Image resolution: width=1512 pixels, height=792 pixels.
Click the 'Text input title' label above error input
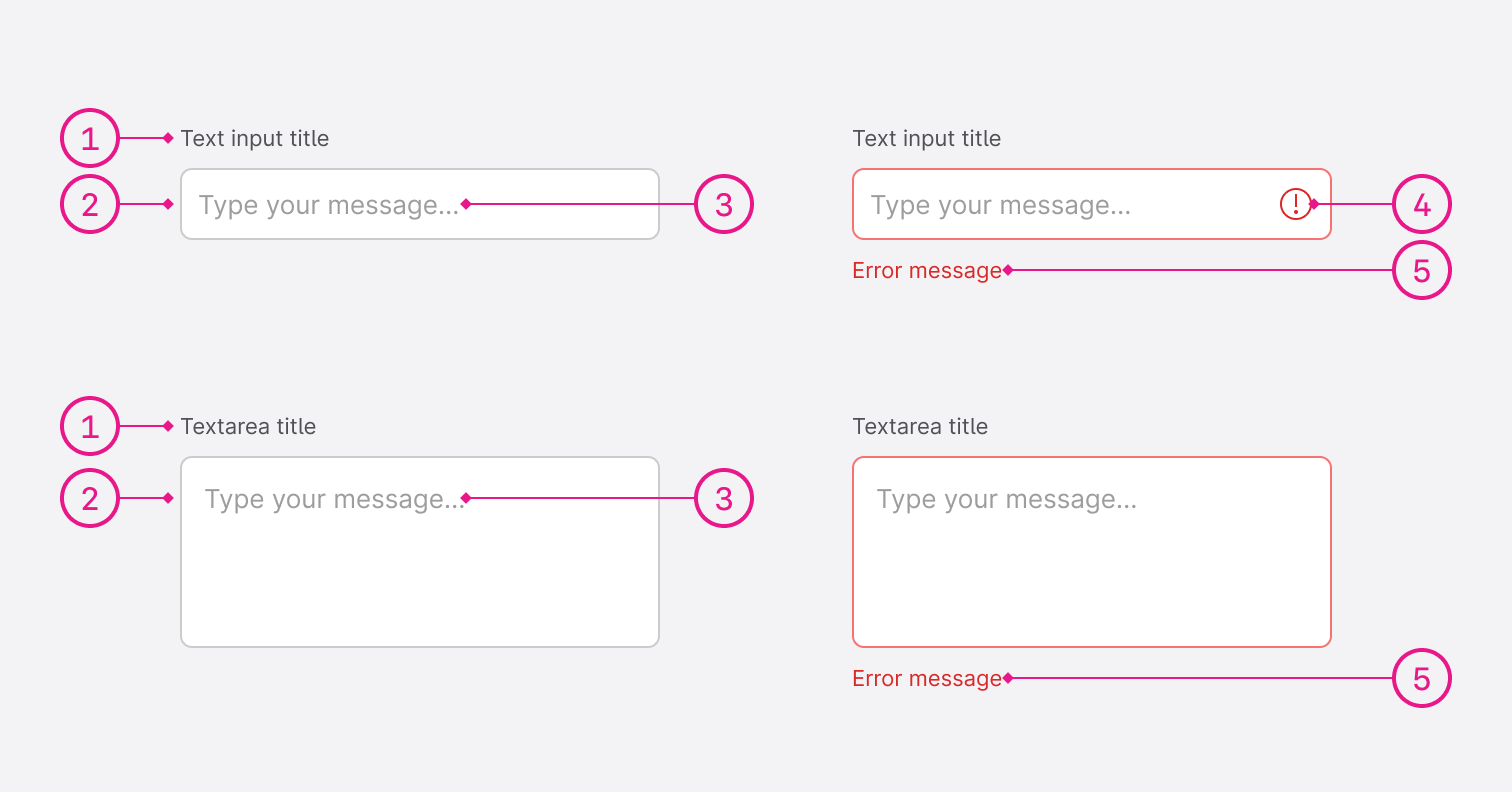pyautogui.click(x=927, y=138)
